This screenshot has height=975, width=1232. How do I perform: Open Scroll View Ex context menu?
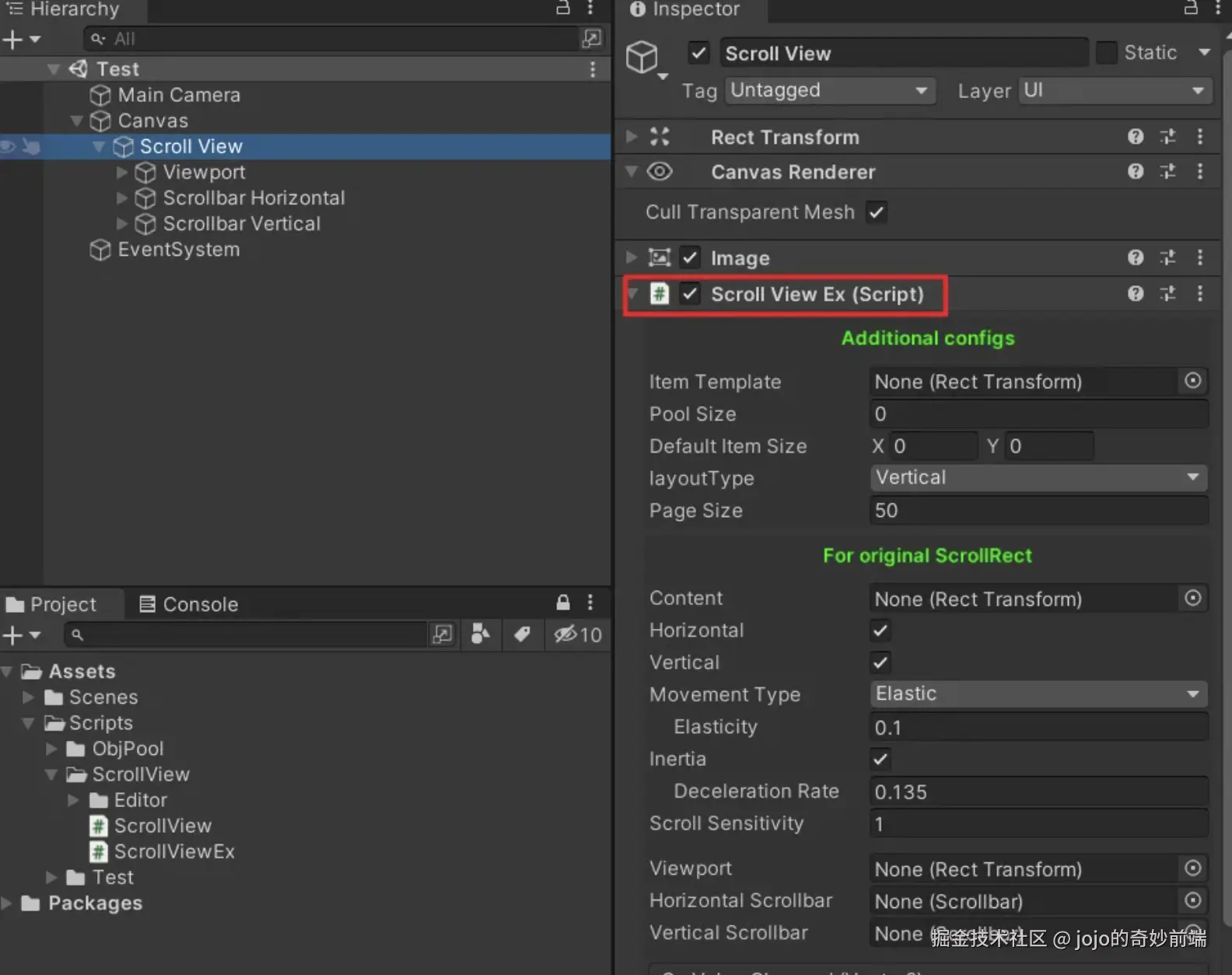click(1200, 293)
